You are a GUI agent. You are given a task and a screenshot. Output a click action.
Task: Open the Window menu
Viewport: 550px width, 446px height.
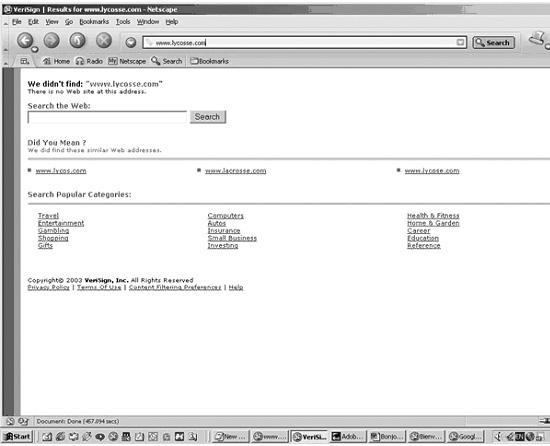pyautogui.click(x=148, y=22)
